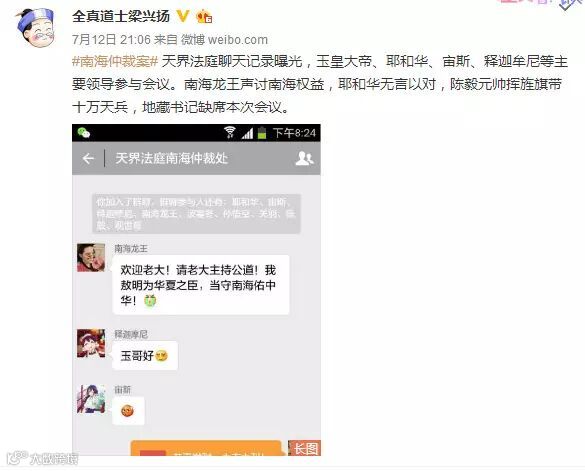Tap 南海龙王 chat avatar
This screenshot has width=585, height=471.
[91, 258]
